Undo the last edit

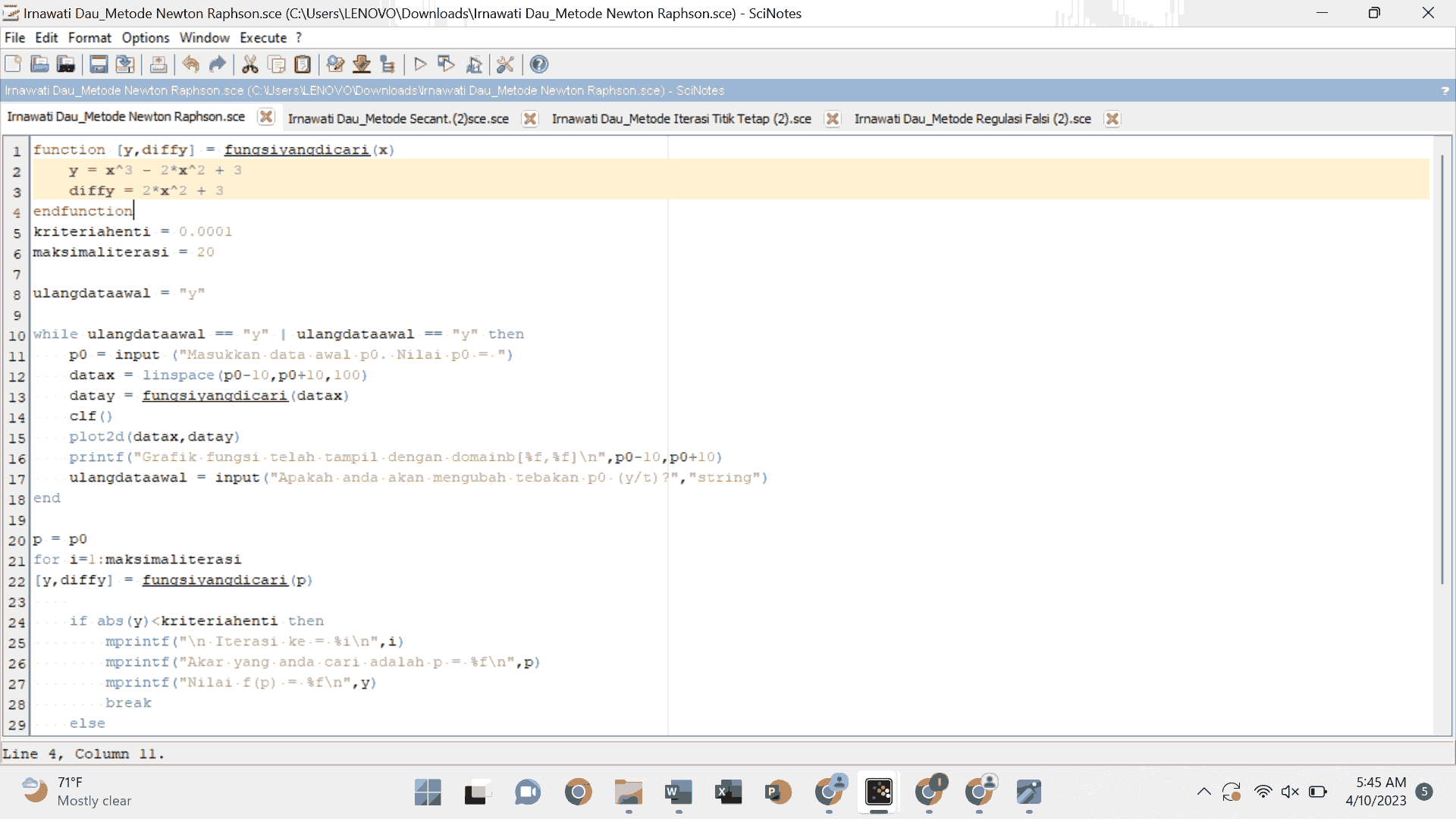click(190, 64)
